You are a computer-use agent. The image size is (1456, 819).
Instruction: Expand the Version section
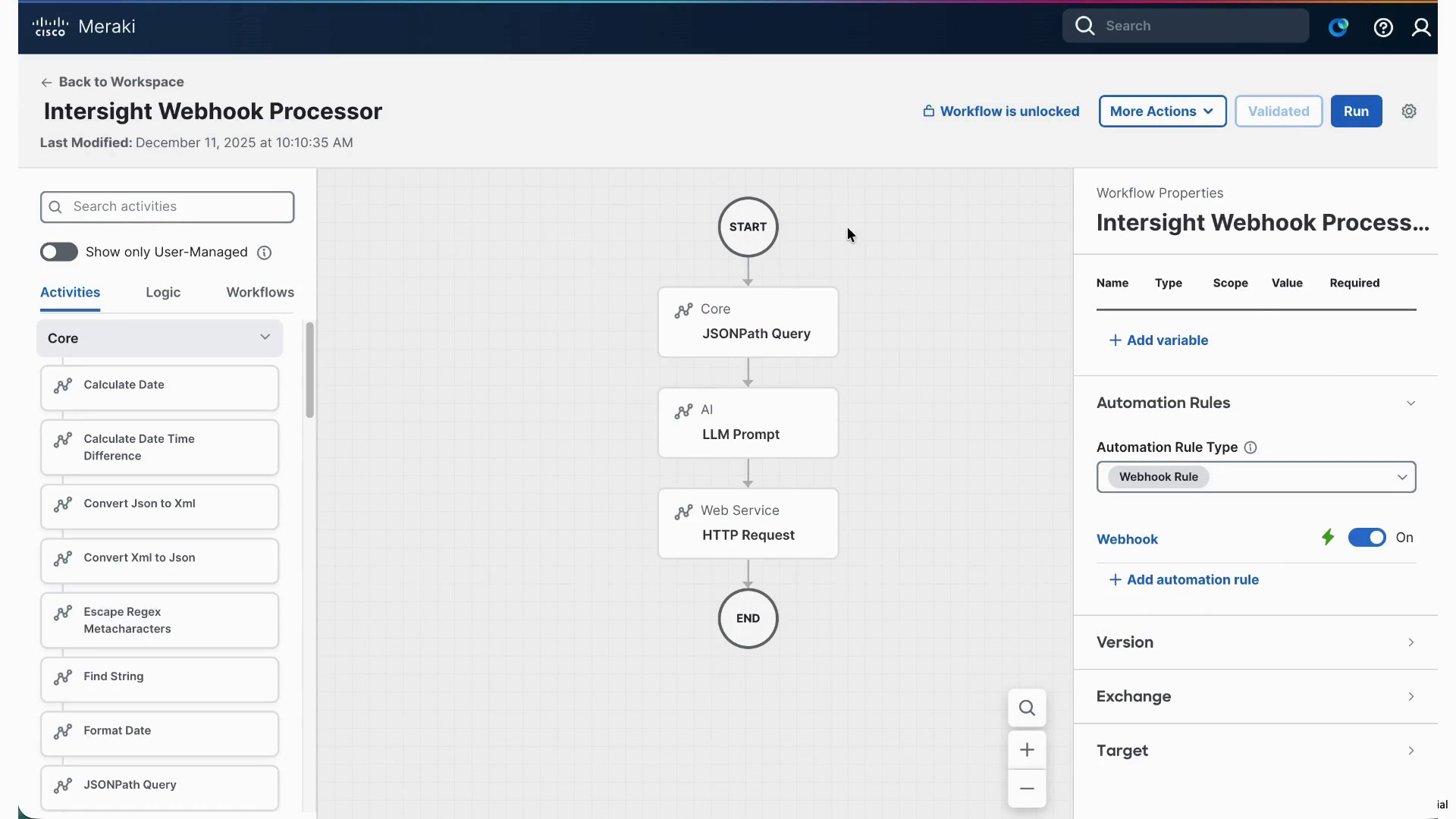pos(1256,642)
